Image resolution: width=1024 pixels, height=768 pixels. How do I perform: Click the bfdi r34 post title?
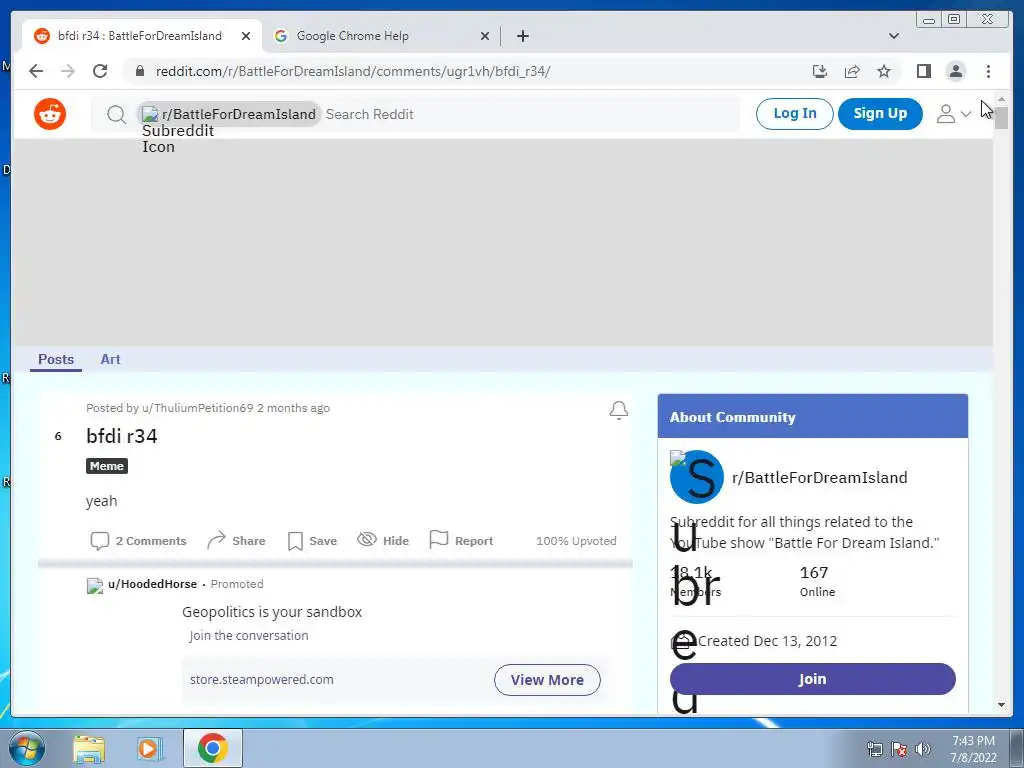(121, 436)
